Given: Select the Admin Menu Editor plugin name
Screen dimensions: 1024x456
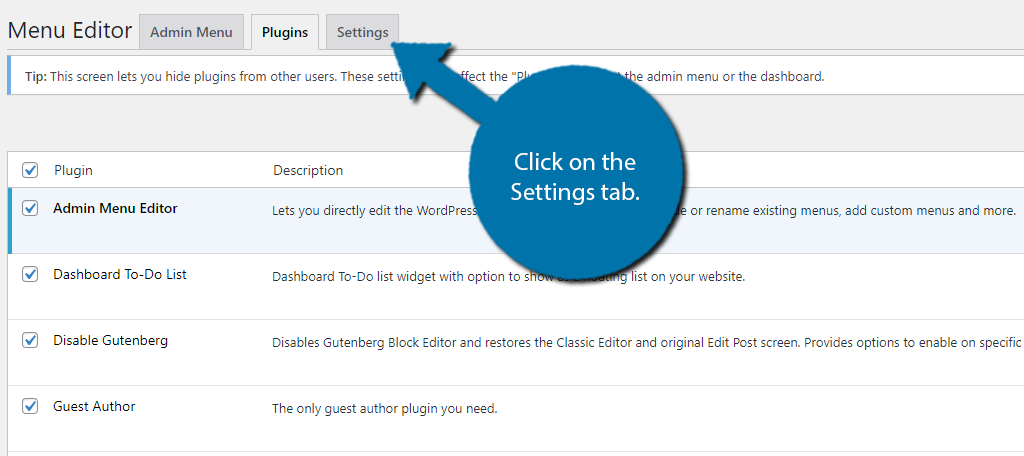Looking at the screenshot, I should [115, 208].
